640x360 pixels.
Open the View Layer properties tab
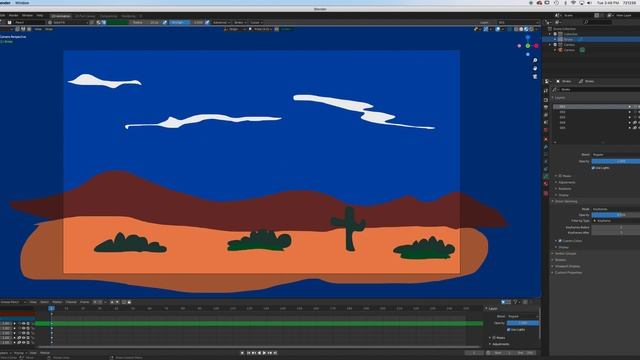click(546, 115)
